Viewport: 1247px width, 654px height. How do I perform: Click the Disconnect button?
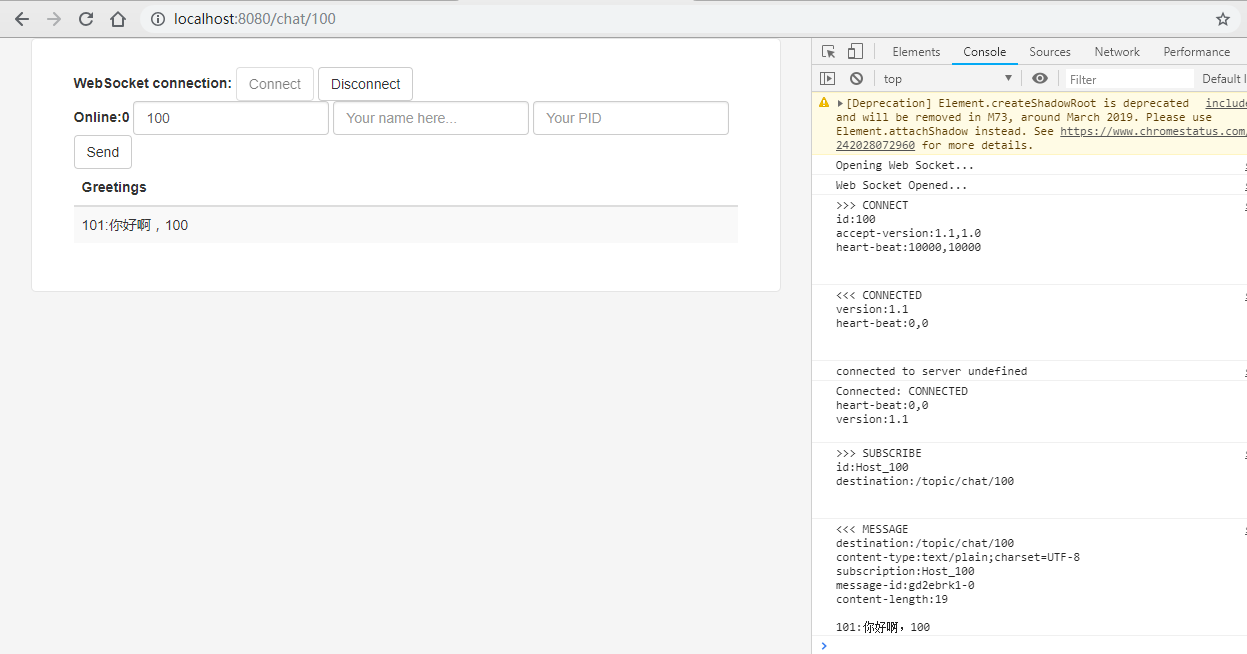tap(365, 84)
